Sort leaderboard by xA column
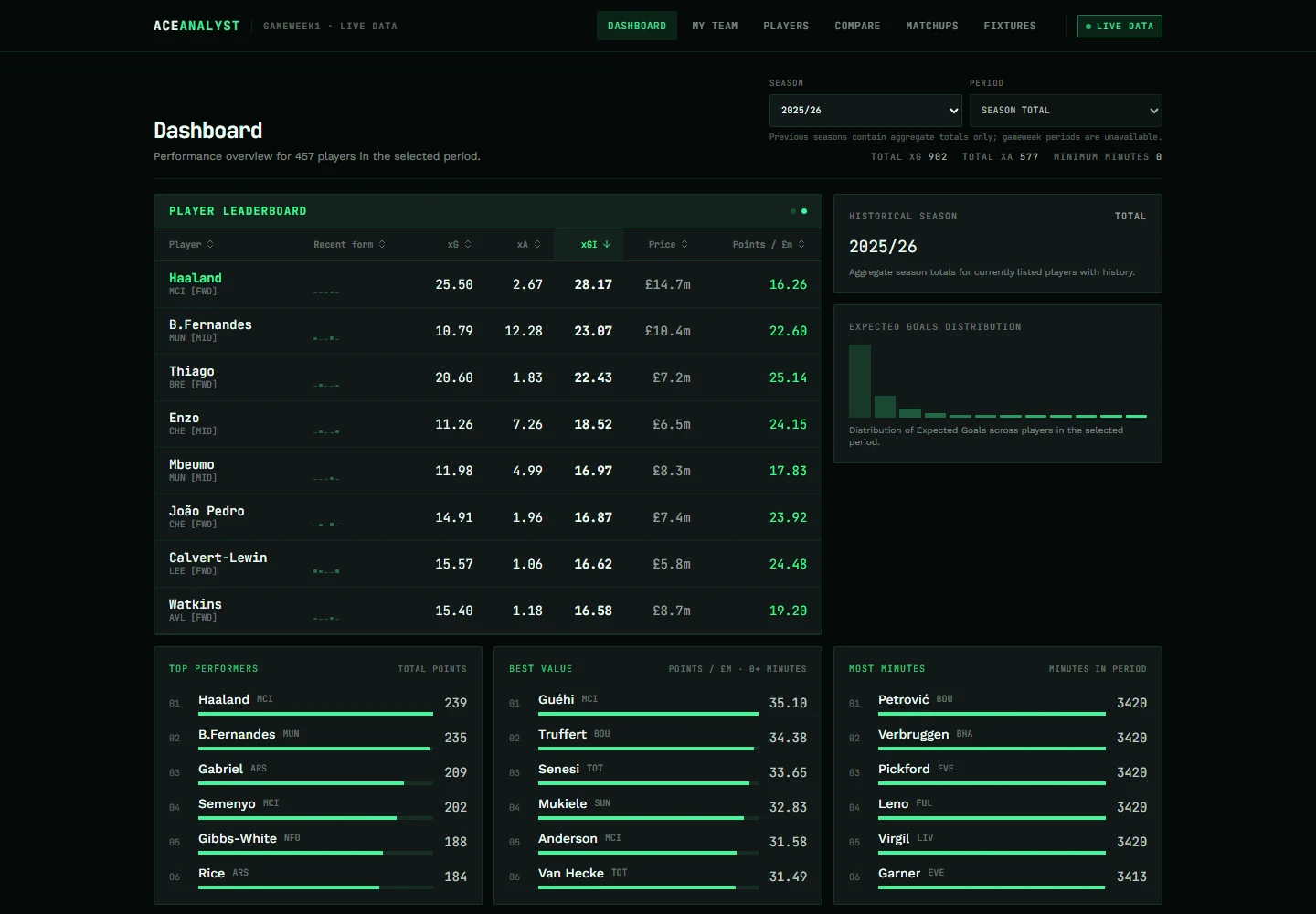The height and width of the screenshot is (914, 1316). click(529, 244)
